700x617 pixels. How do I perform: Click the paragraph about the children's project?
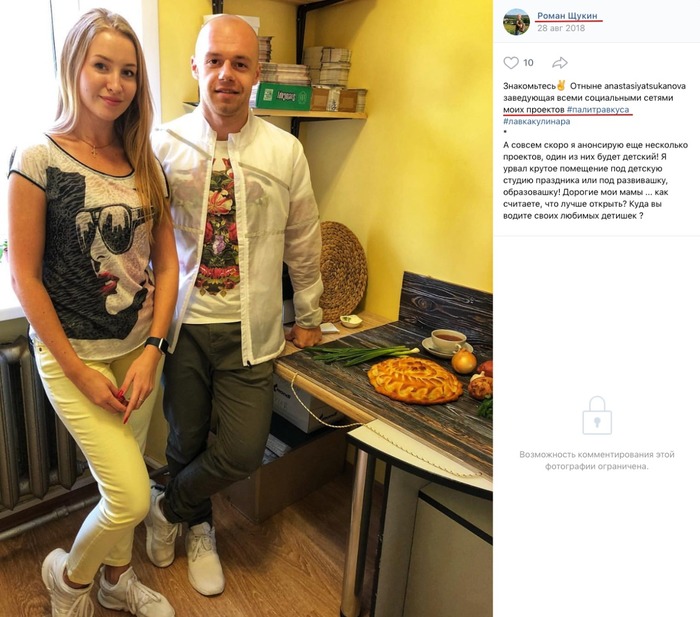click(596, 180)
